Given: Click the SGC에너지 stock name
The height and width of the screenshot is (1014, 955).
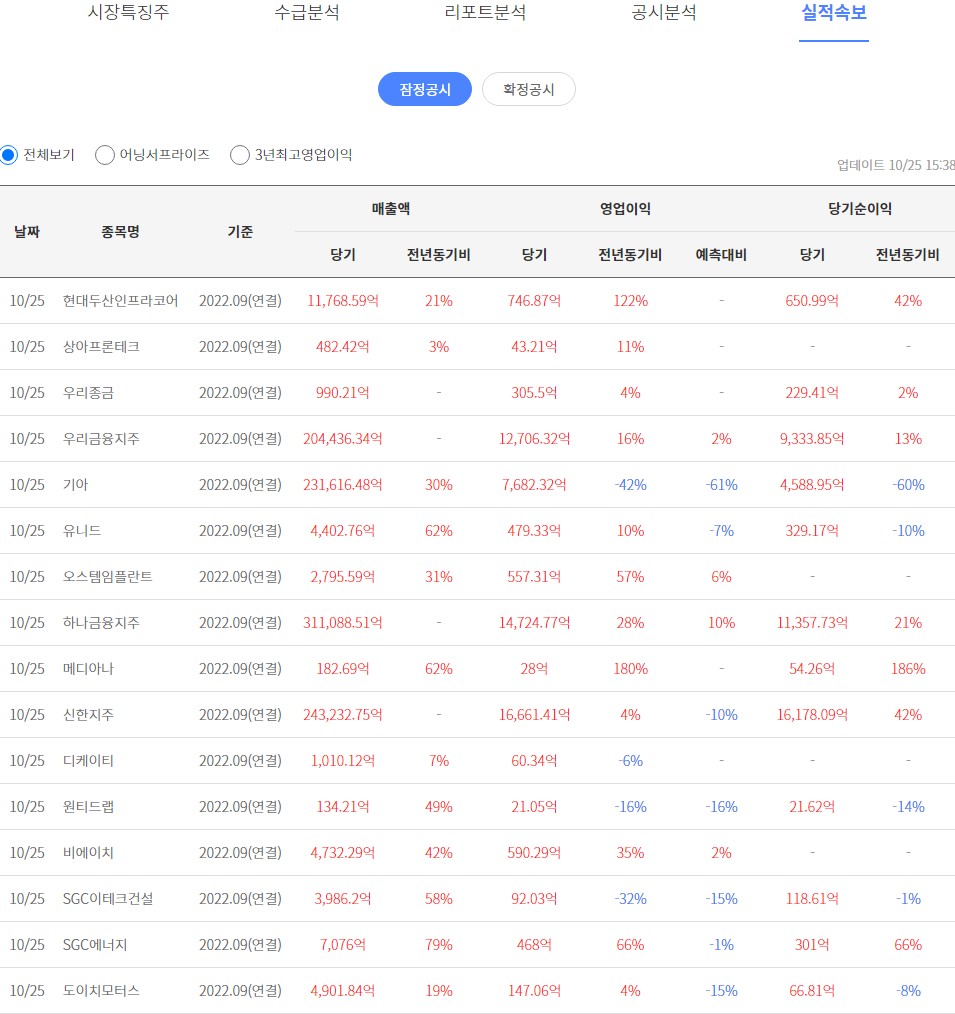Looking at the screenshot, I should pos(95,945).
